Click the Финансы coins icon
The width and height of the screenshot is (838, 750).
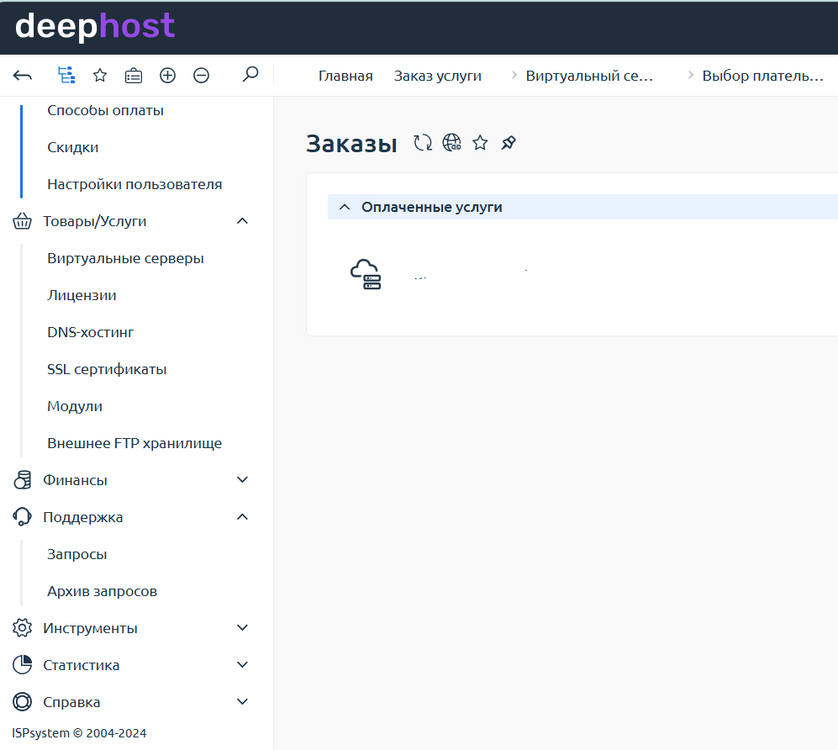click(x=22, y=480)
